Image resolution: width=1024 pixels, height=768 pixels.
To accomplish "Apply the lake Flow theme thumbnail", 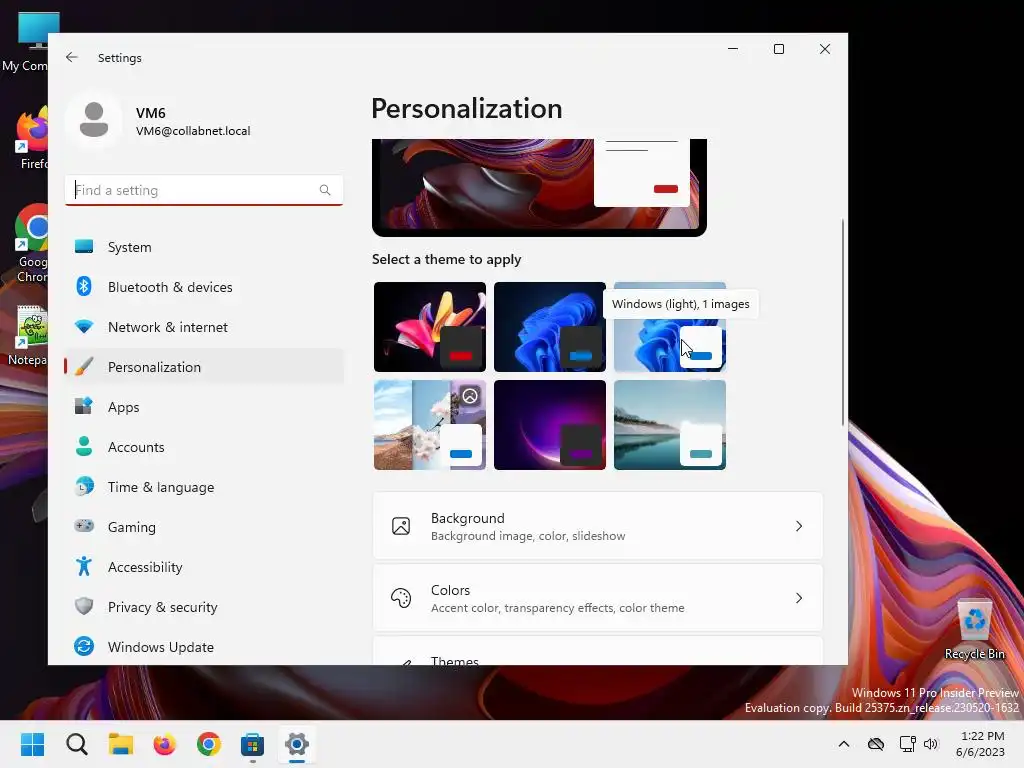I will [669, 425].
